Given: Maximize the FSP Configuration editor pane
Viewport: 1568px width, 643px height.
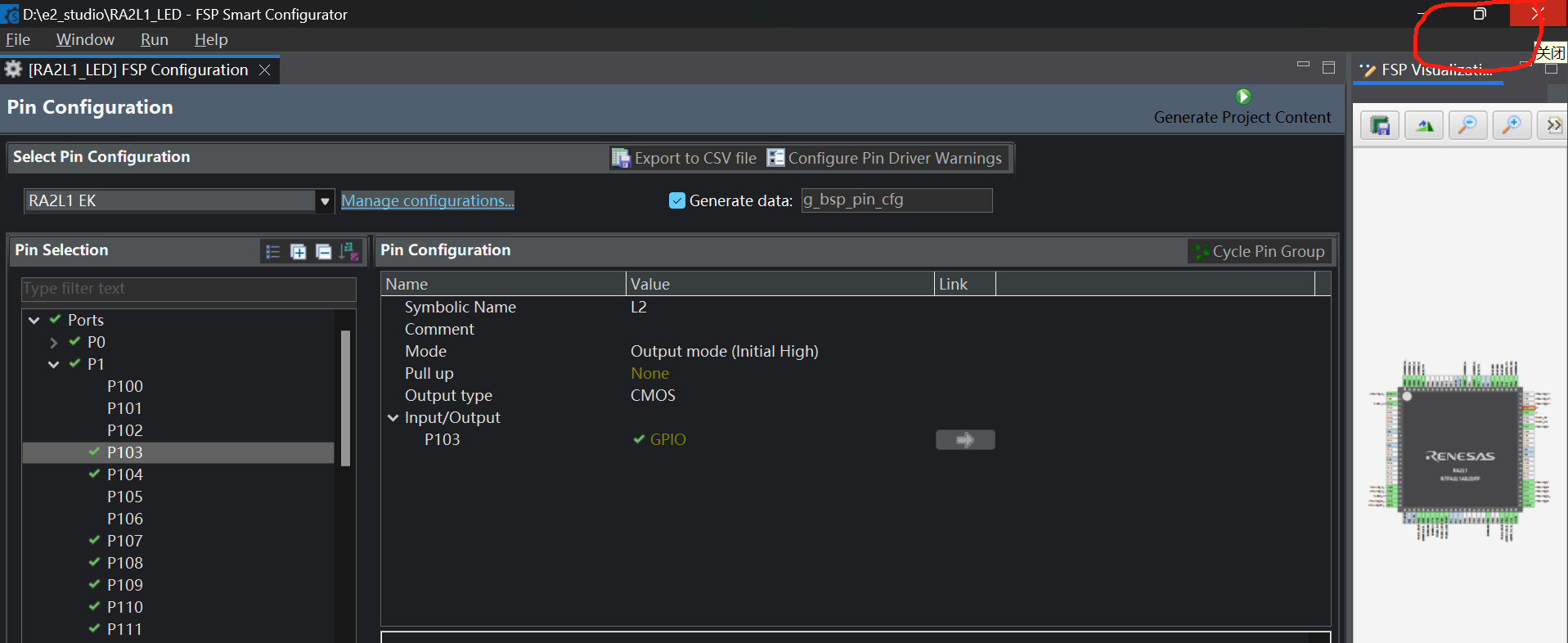Looking at the screenshot, I should click(x=1328, y=67).
